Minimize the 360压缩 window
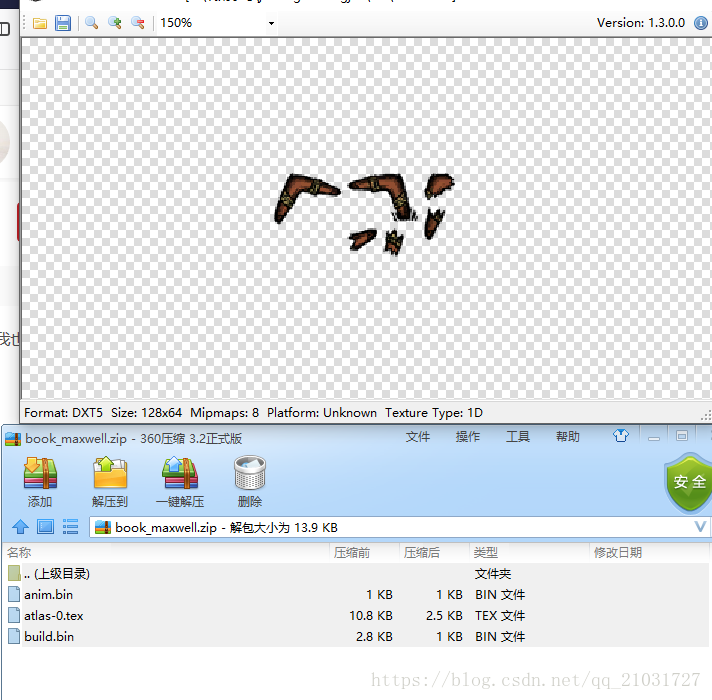712x700 pixels. tap(653, 437)
